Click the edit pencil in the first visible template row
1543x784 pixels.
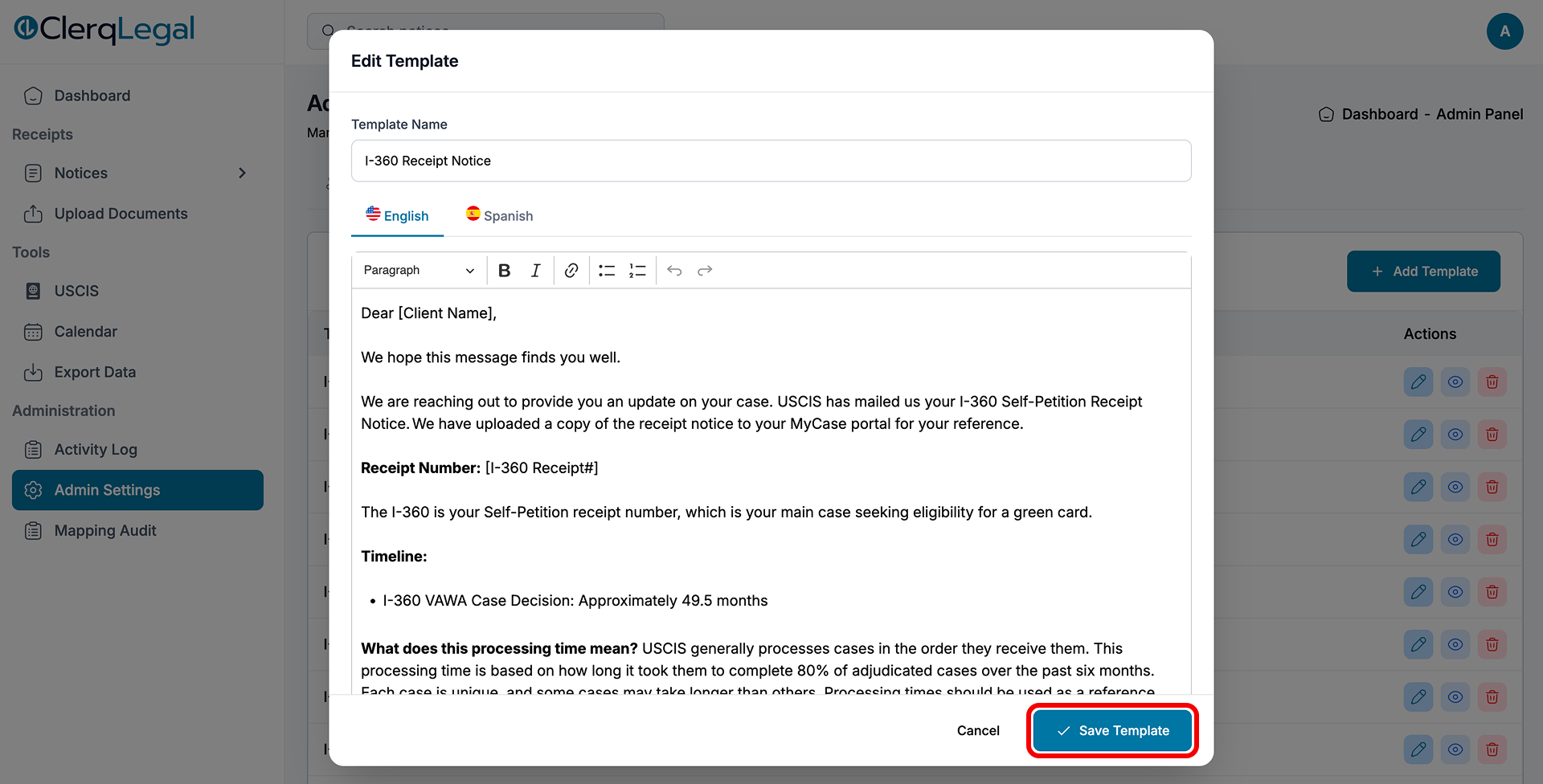point(1418,382)
